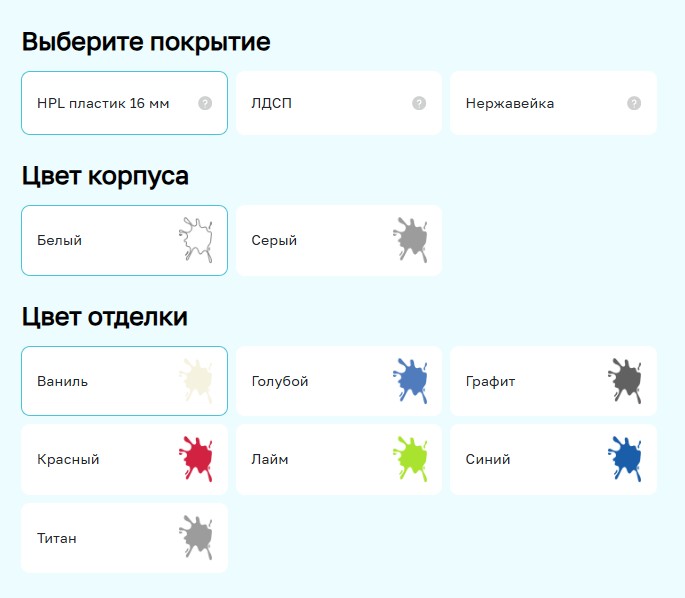This screenshot has width=685, height=598.
Task: Click gray splash icon in Серый body option
Action: coord(410,240)
